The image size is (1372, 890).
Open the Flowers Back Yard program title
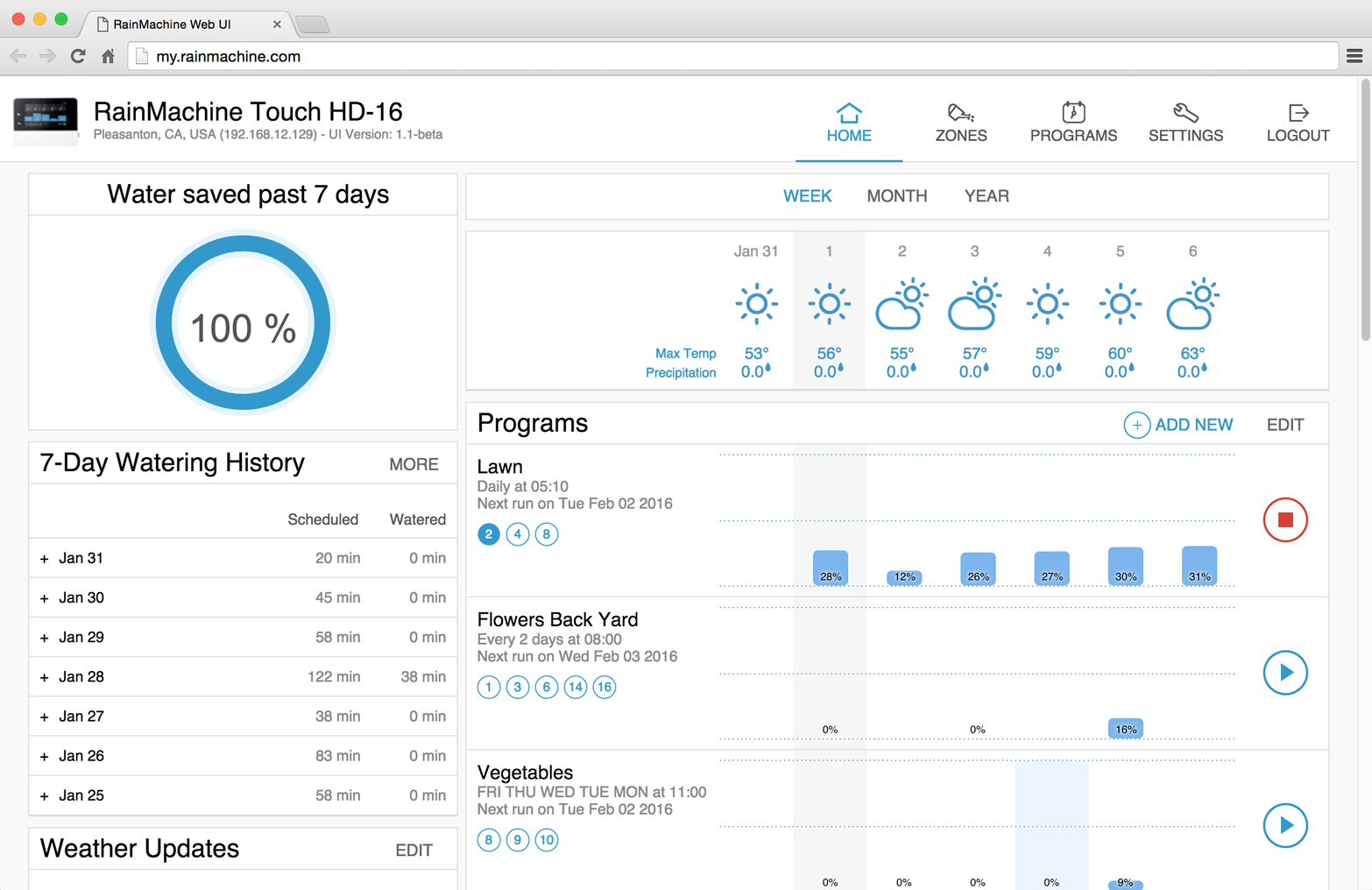pyautogui.click(x=557, y=619)
